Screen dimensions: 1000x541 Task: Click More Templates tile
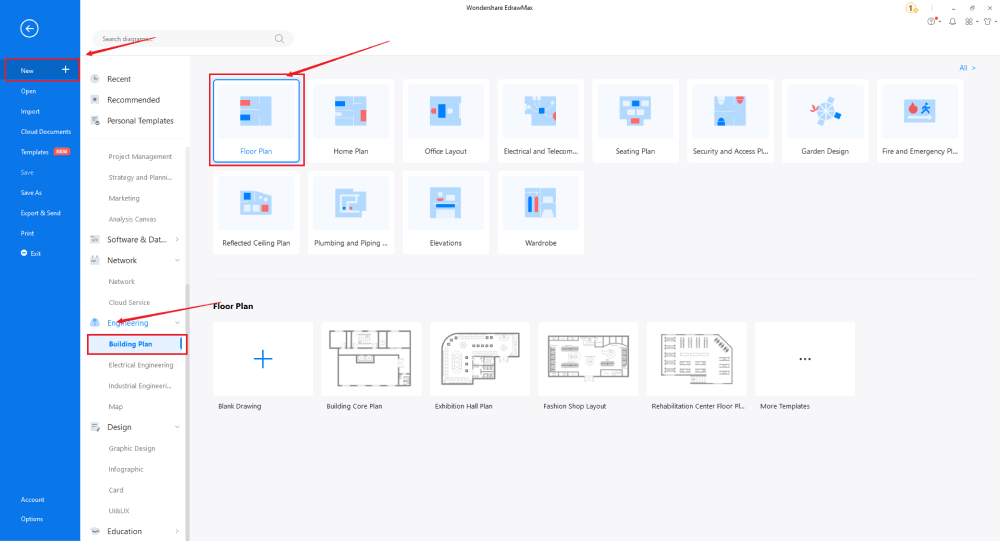tap(805, 359)
